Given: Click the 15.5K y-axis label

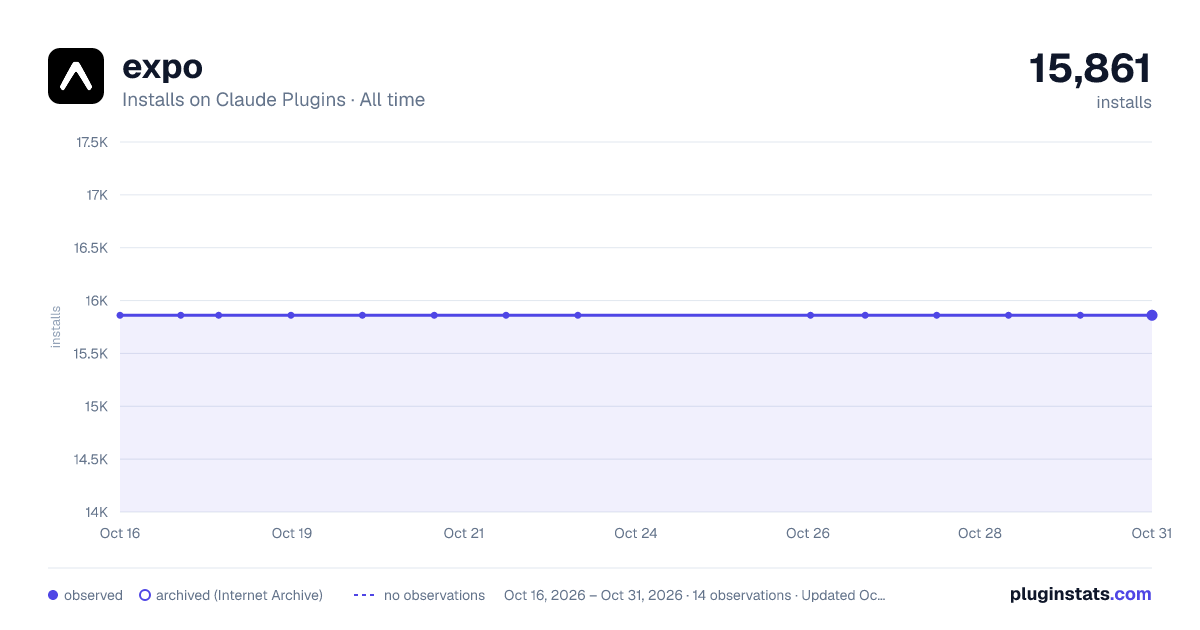Looking at the screenshot, I should pyautogui.click(x=92, y=354).
